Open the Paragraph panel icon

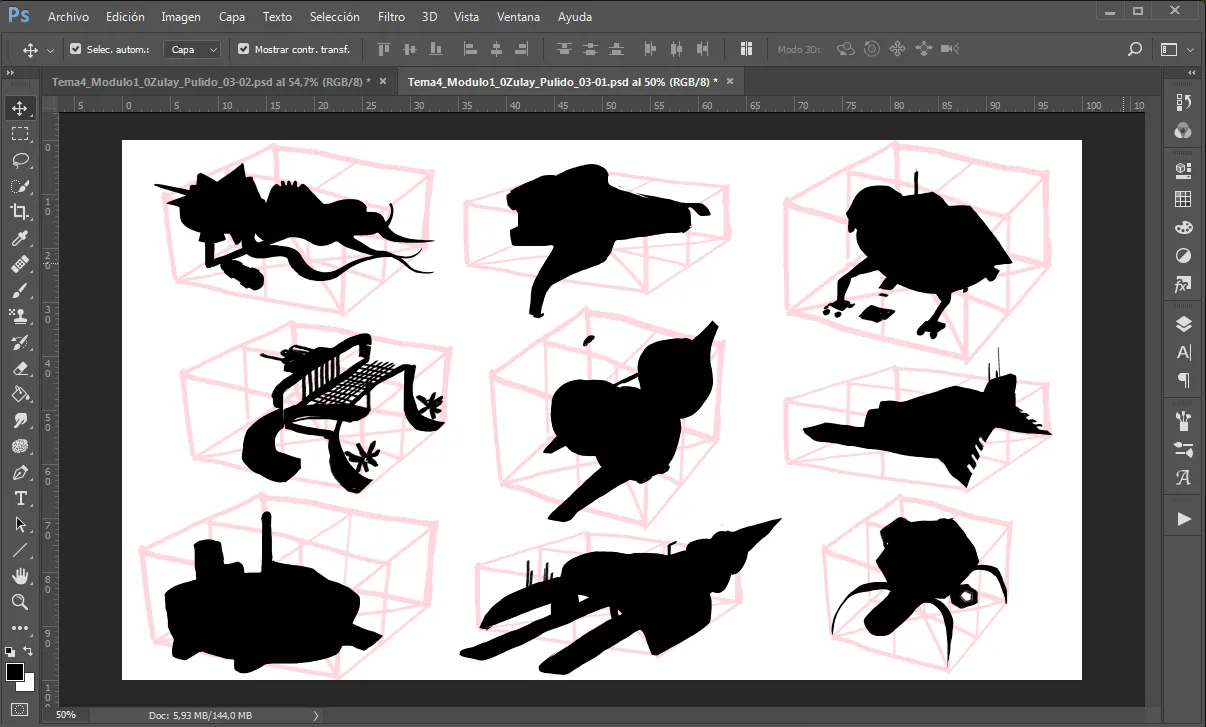click(1184, 381)
